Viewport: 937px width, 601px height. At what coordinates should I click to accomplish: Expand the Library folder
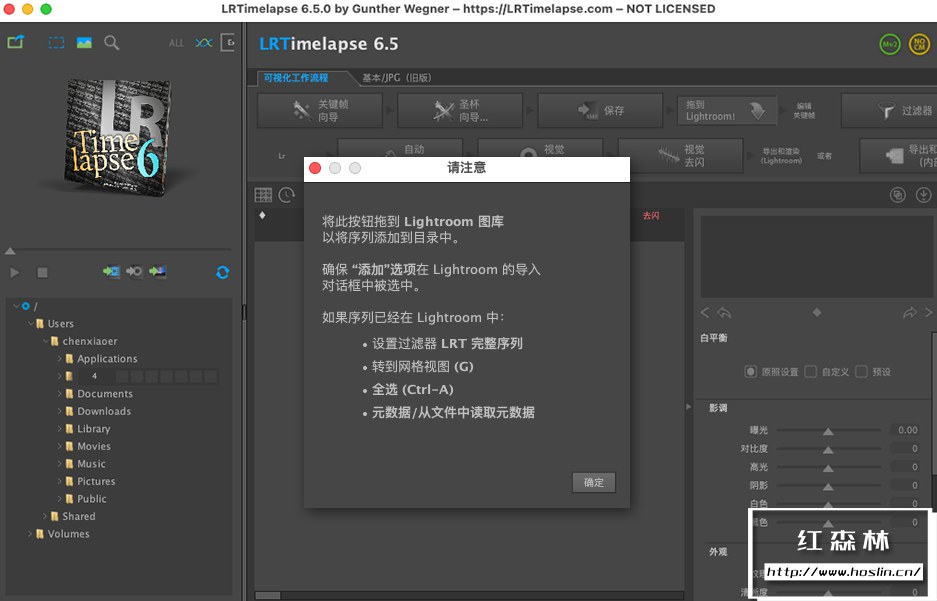click(x=60, y=428)
